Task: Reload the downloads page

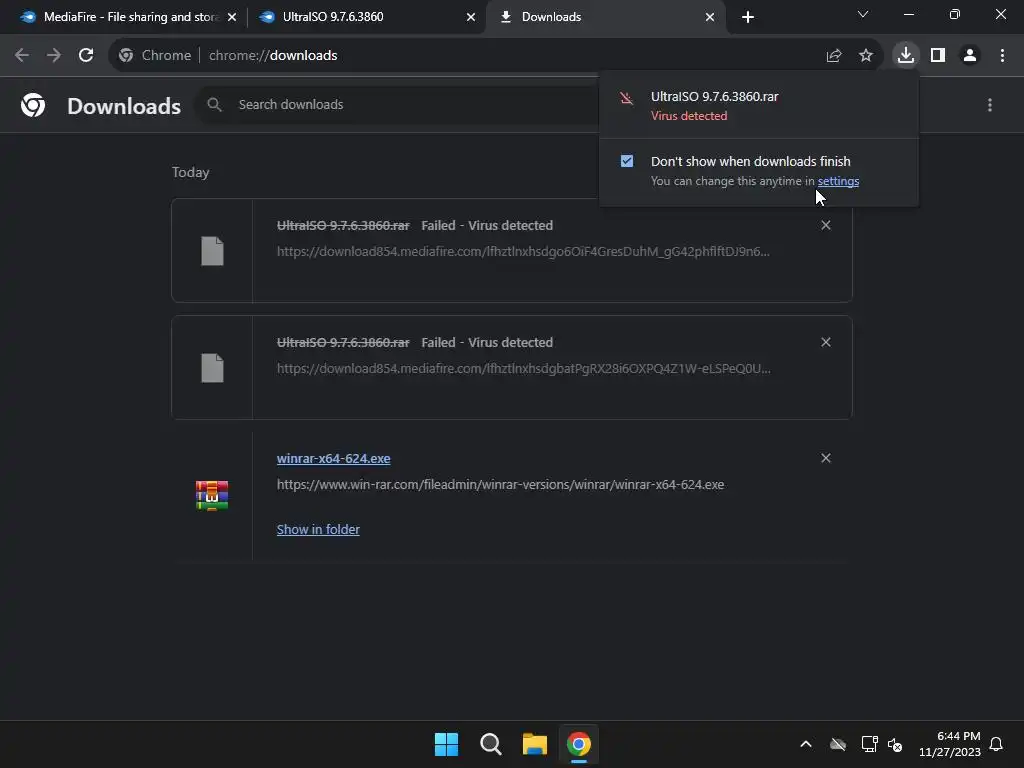Action: tap(86, 56)
